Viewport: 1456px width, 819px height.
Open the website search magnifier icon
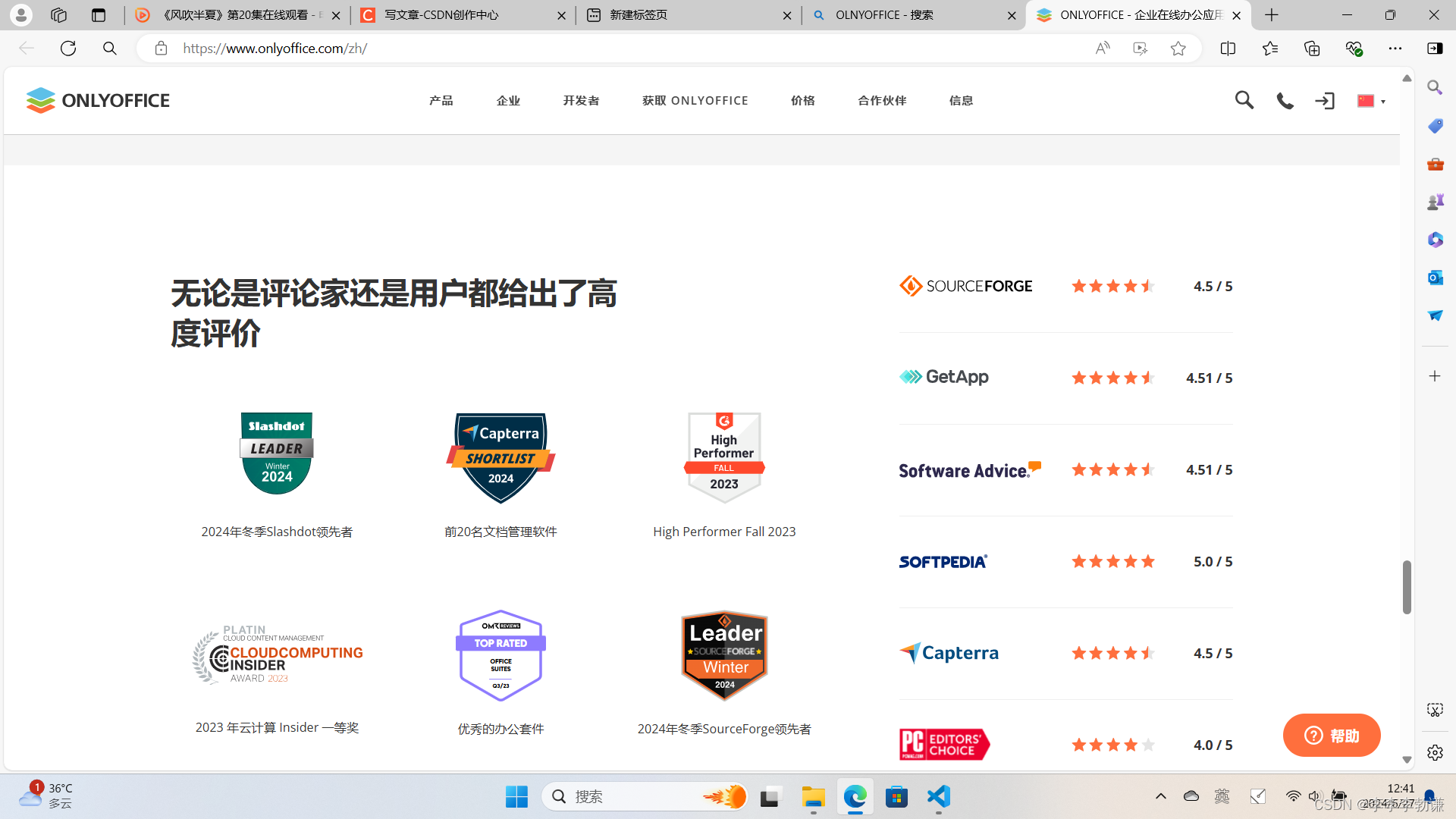(x=1244, y=100)
